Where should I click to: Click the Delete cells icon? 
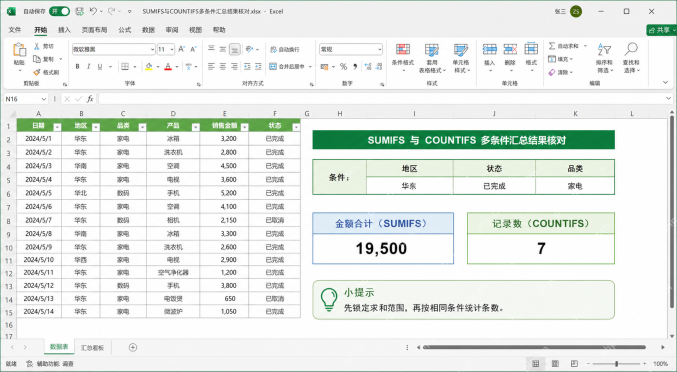click(x=510, y=49)
